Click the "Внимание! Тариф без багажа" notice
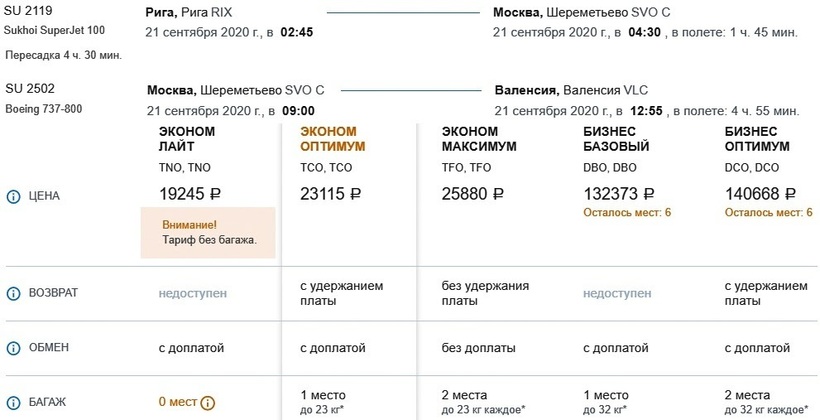Viewport: 820px width, 420px height. [x=209, y=232]
